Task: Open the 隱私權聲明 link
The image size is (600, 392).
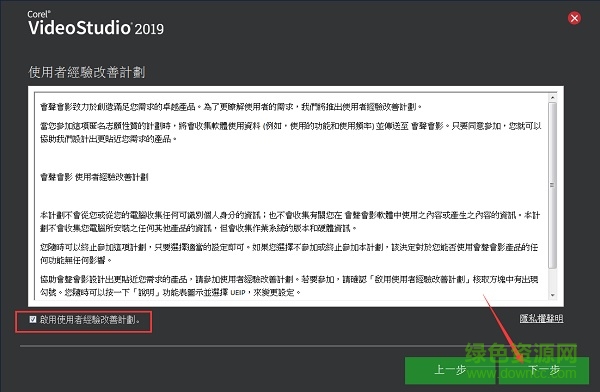Action: coord(541,318)
